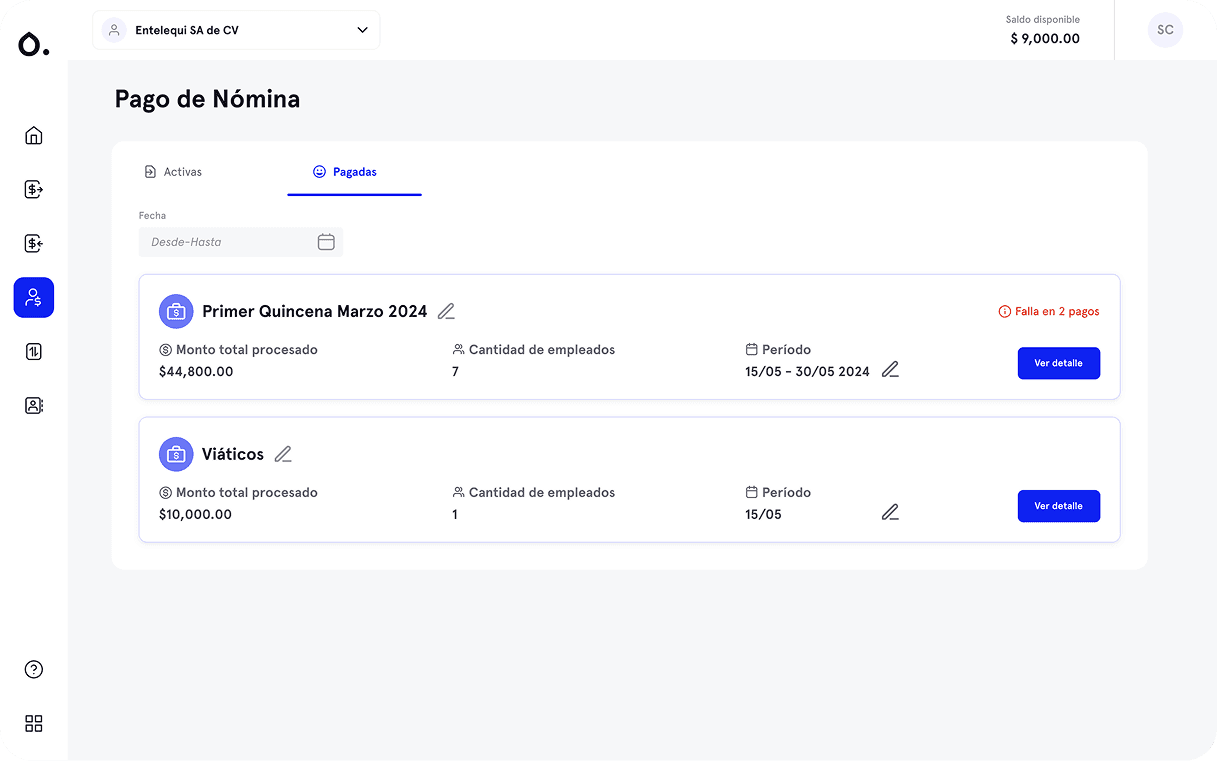
Task: Open the Falla en 2 pagos alert
Action: pyautogui.click(x=1048, y=311)
